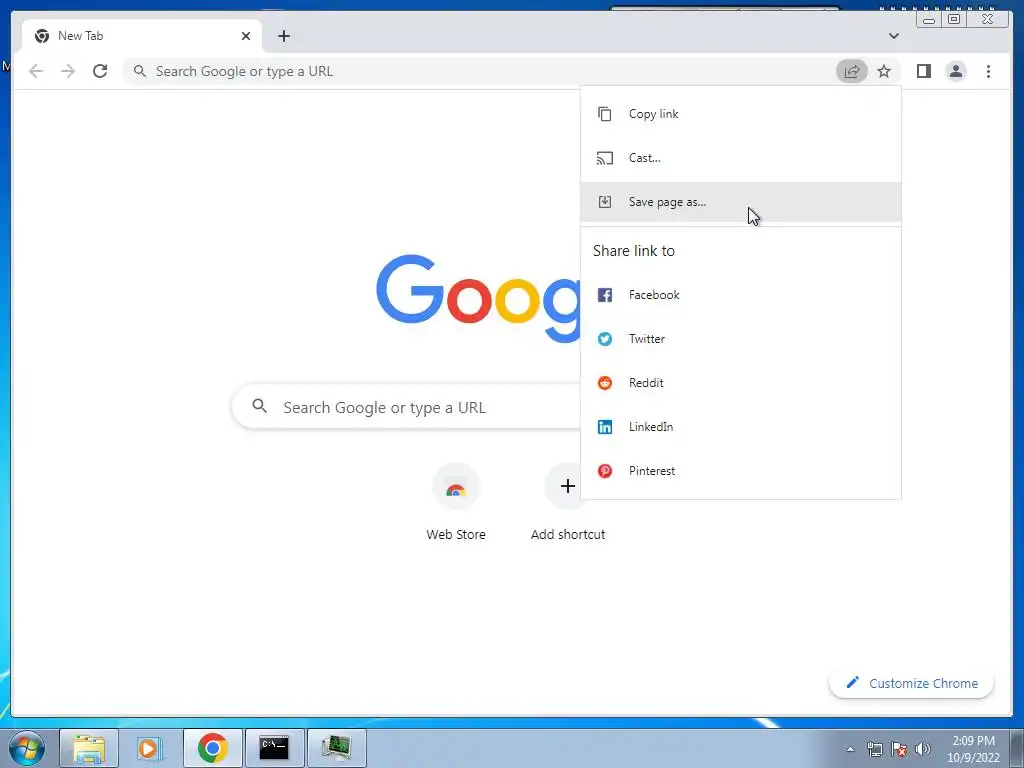Viewport: 1024px width, 768px height.
Task: Click the taskbar clock showing 2:09 PM
Action: click(973, 749)
